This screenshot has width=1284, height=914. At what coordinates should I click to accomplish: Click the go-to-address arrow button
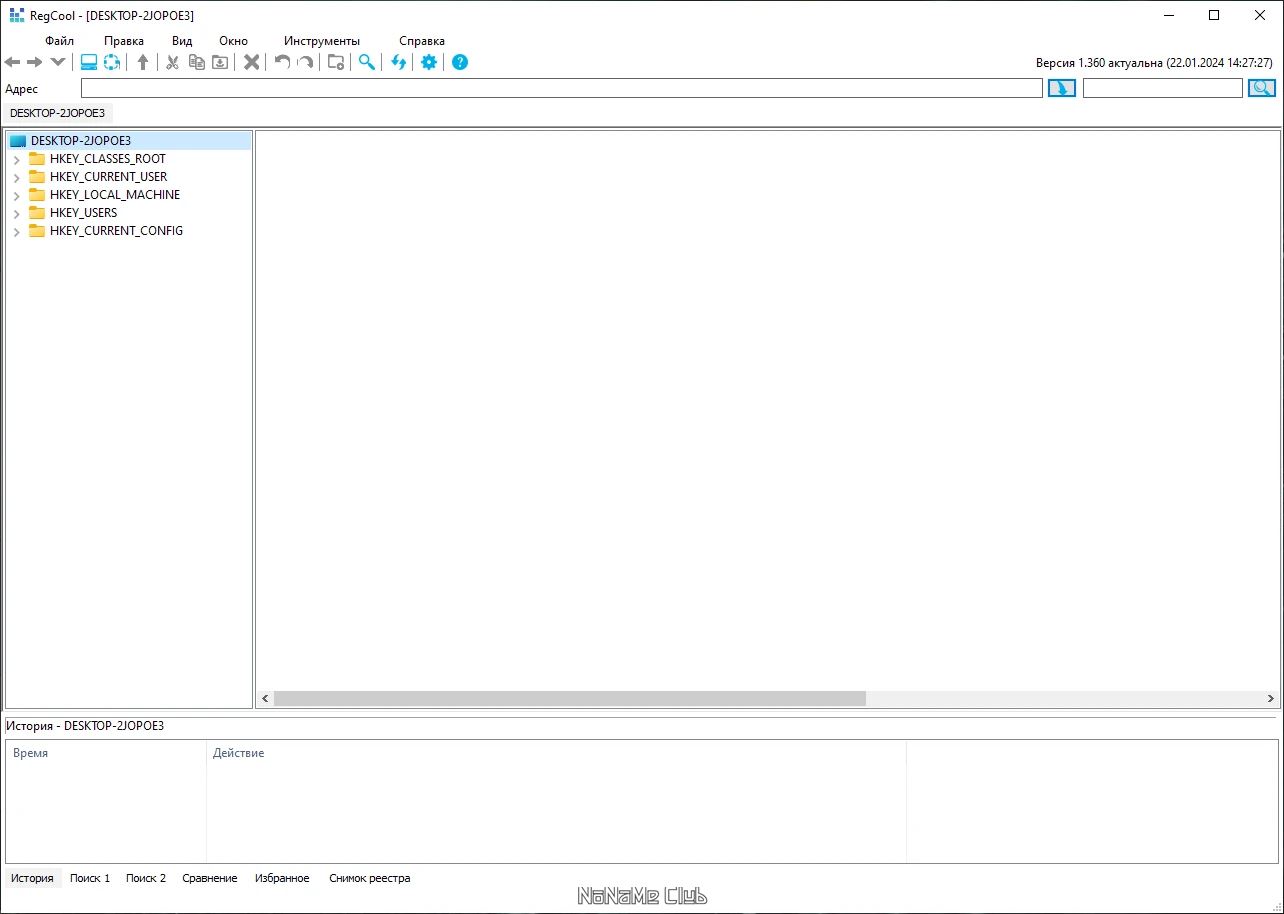1062,88
